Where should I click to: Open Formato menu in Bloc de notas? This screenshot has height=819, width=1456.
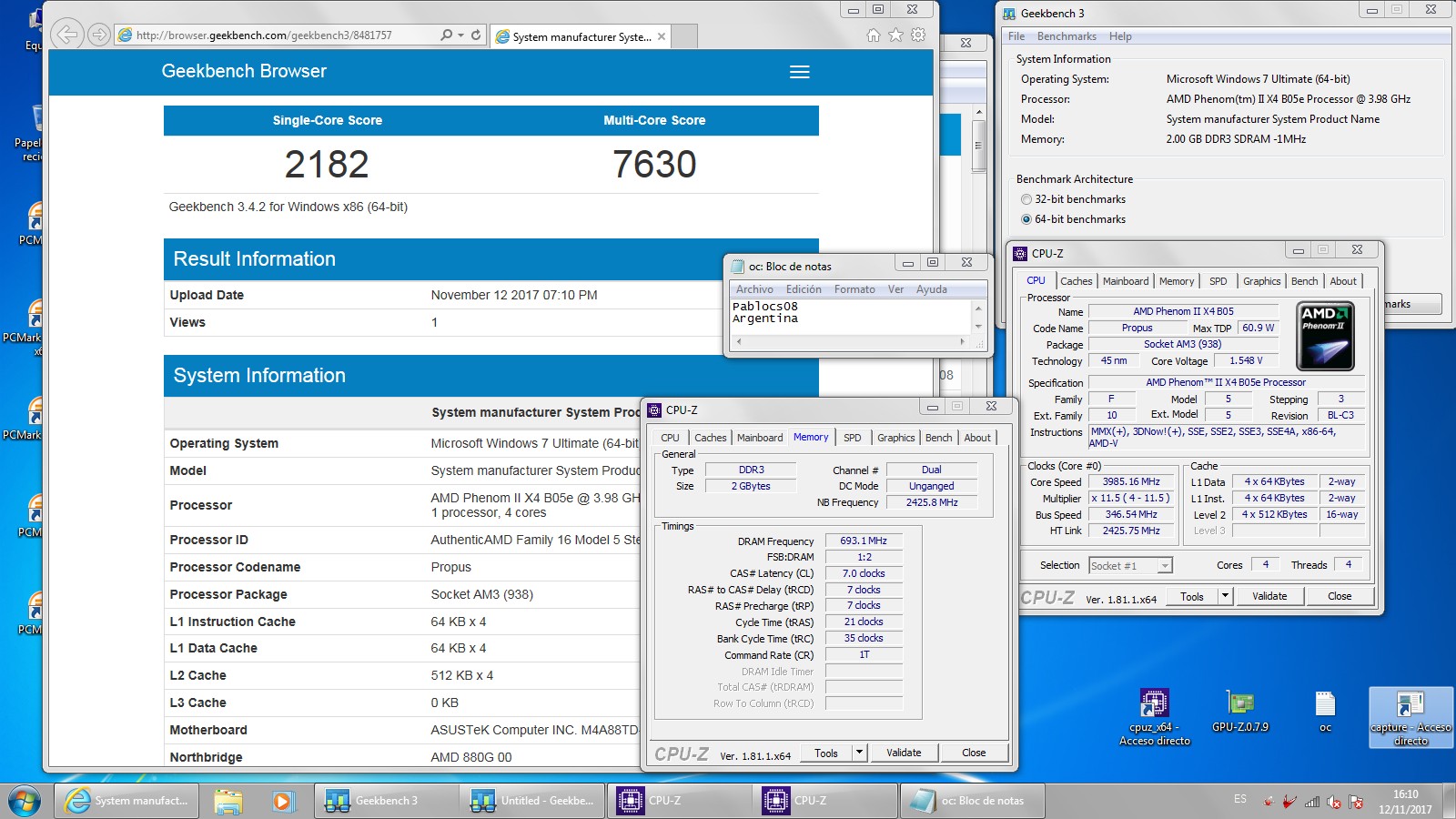pos(854,289)
